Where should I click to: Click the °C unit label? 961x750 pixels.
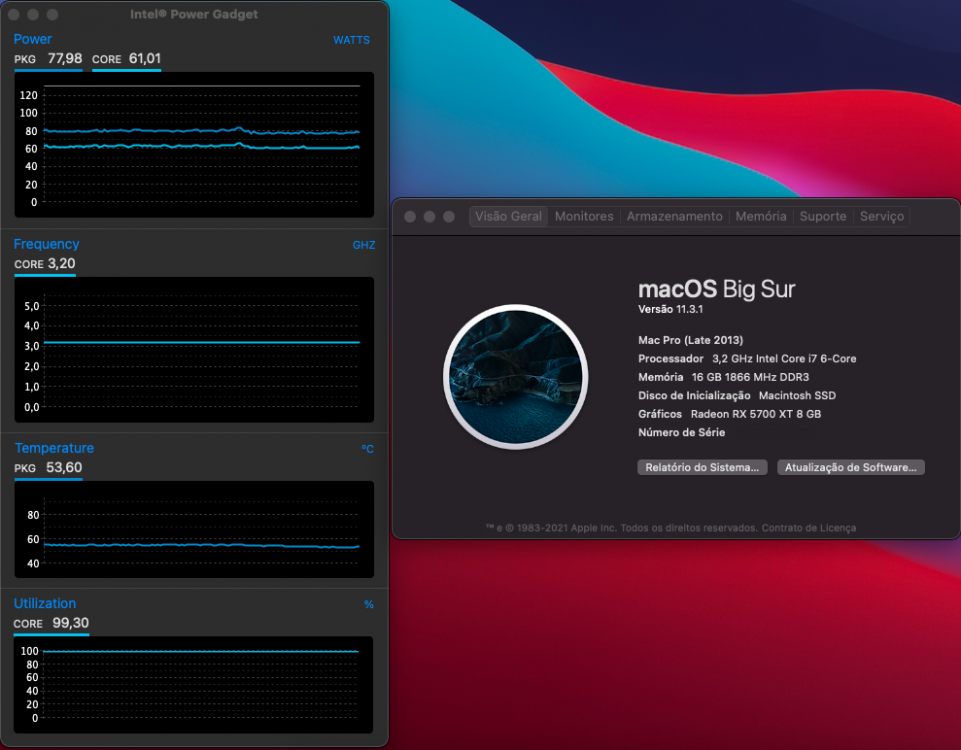[x=367, y=449]
